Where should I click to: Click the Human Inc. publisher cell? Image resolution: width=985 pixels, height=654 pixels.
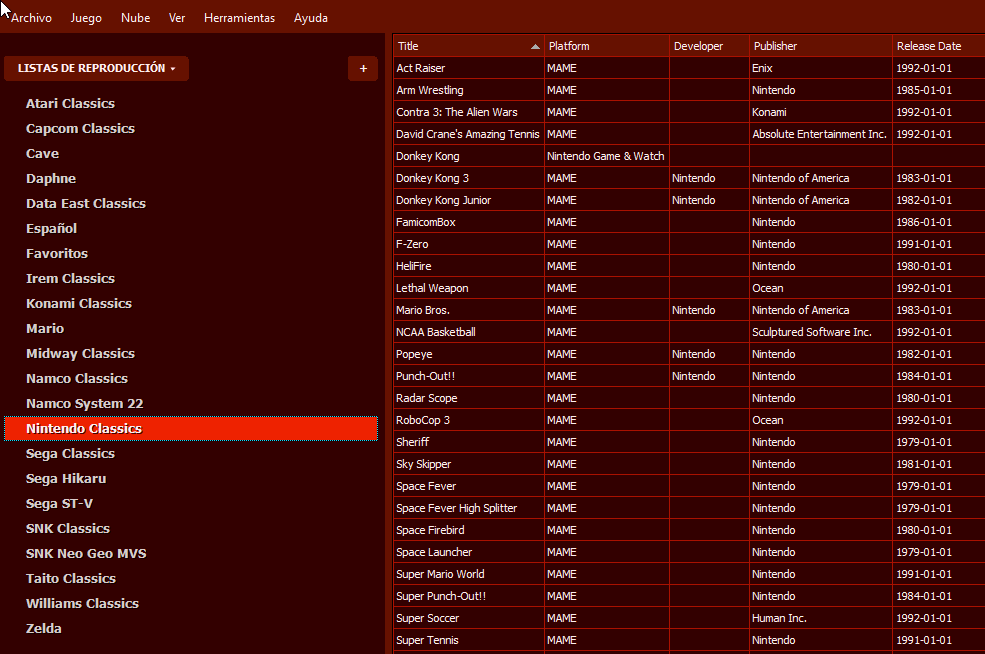click(820, 618)
